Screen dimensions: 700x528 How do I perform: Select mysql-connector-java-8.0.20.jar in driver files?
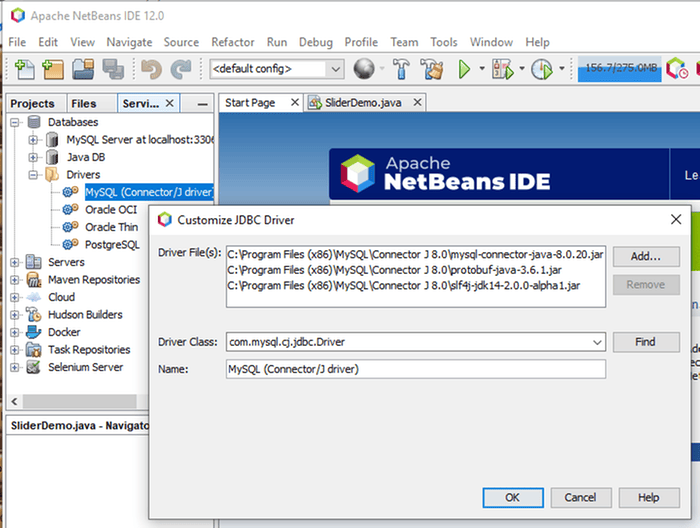[x=415, y=254]
